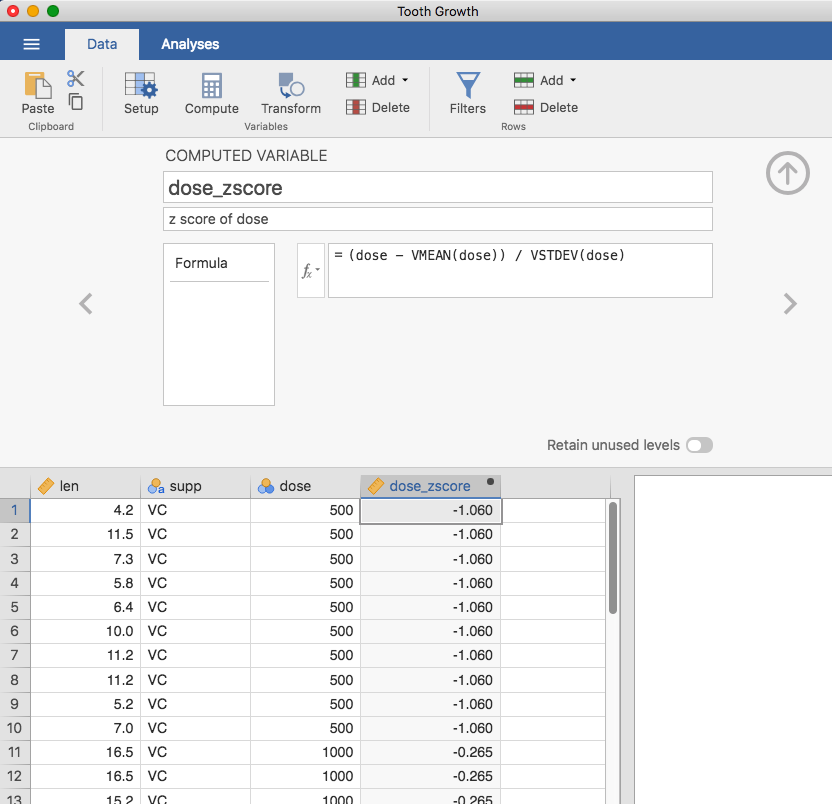Select the dose column header
Viewport: 832px width, 804px height.
click(x=305, y=486)
